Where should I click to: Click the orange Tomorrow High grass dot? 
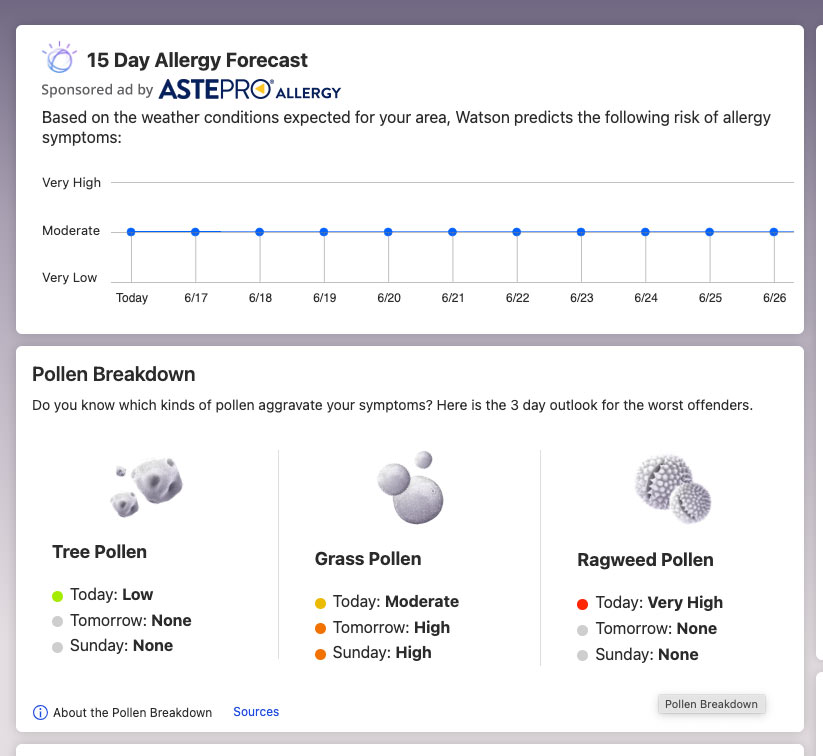pos(320,628)
